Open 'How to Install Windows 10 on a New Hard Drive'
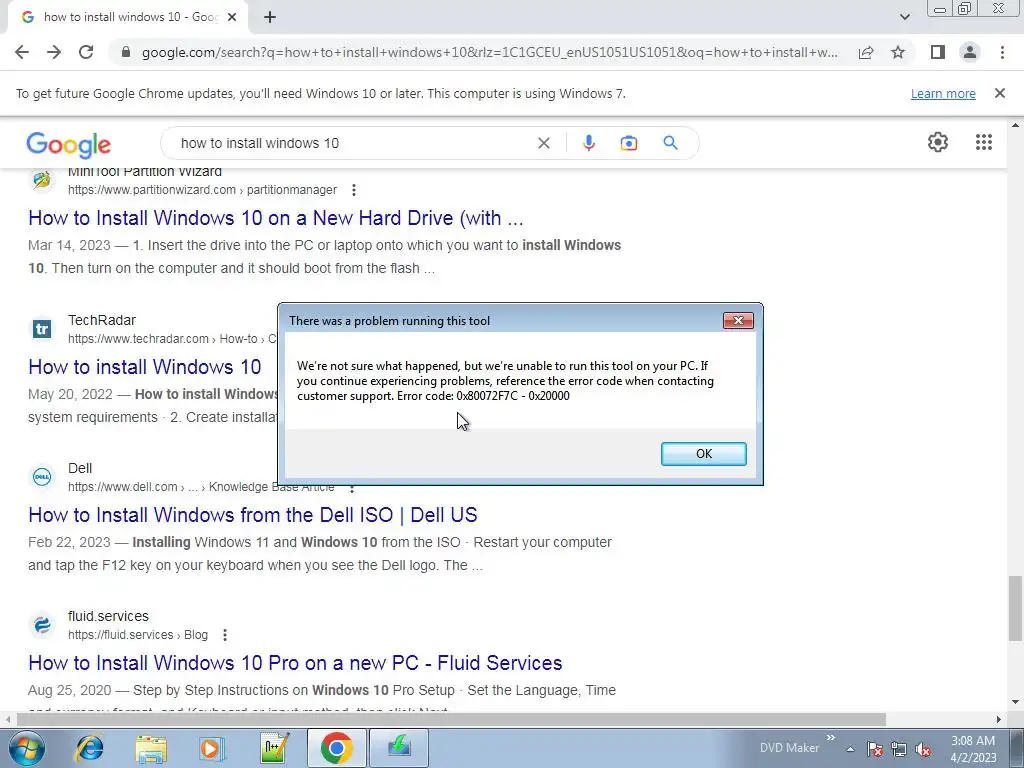This screenshot has height=768, width=1024. click(276, 218)
